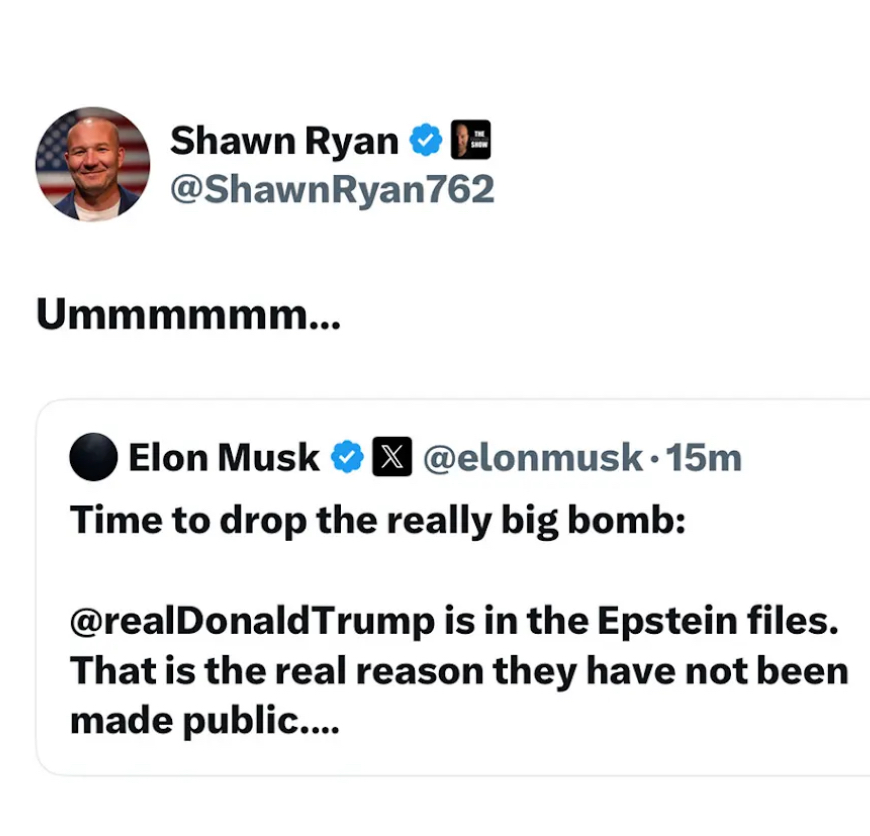Visit the @ShawnRyan762 handle

[x=332, y=188]
